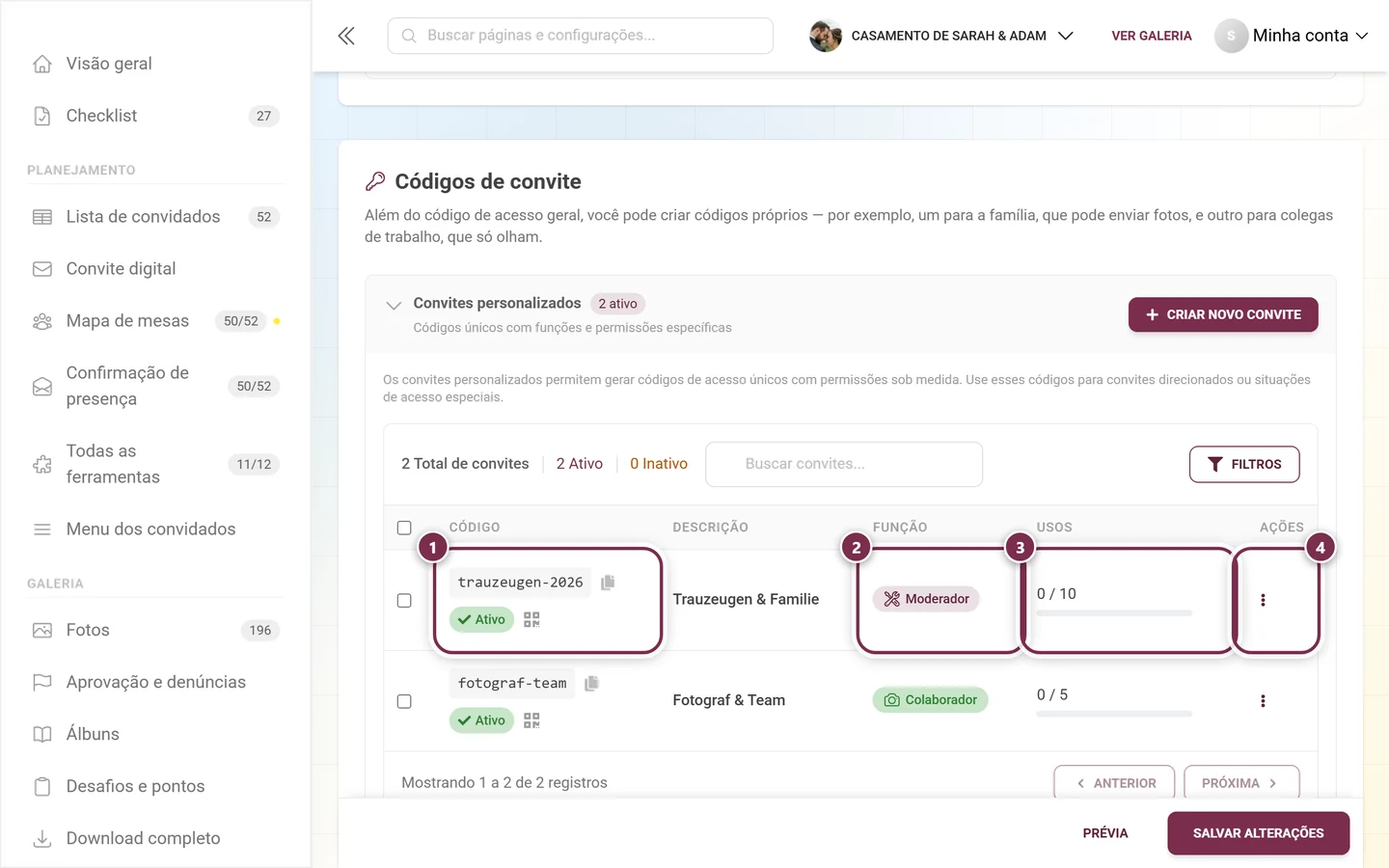
Task: Click the Álbuns book icon
Action: (42, 734)
